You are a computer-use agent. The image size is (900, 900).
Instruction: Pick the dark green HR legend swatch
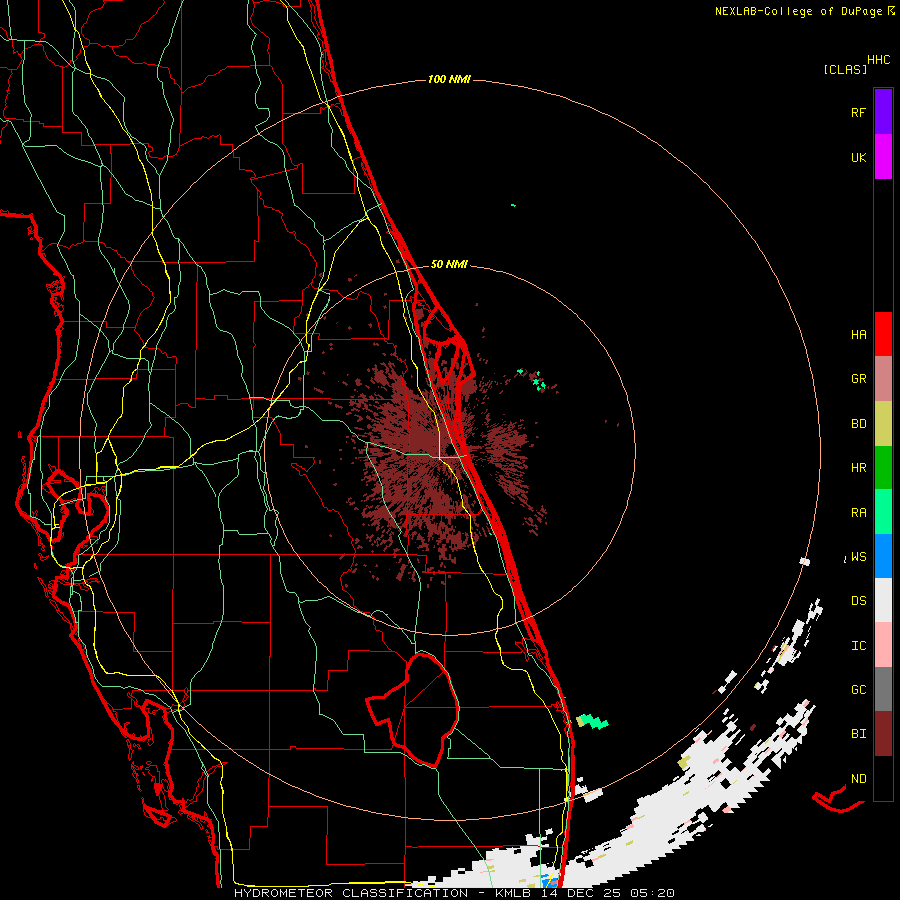(x=883, y=467)
